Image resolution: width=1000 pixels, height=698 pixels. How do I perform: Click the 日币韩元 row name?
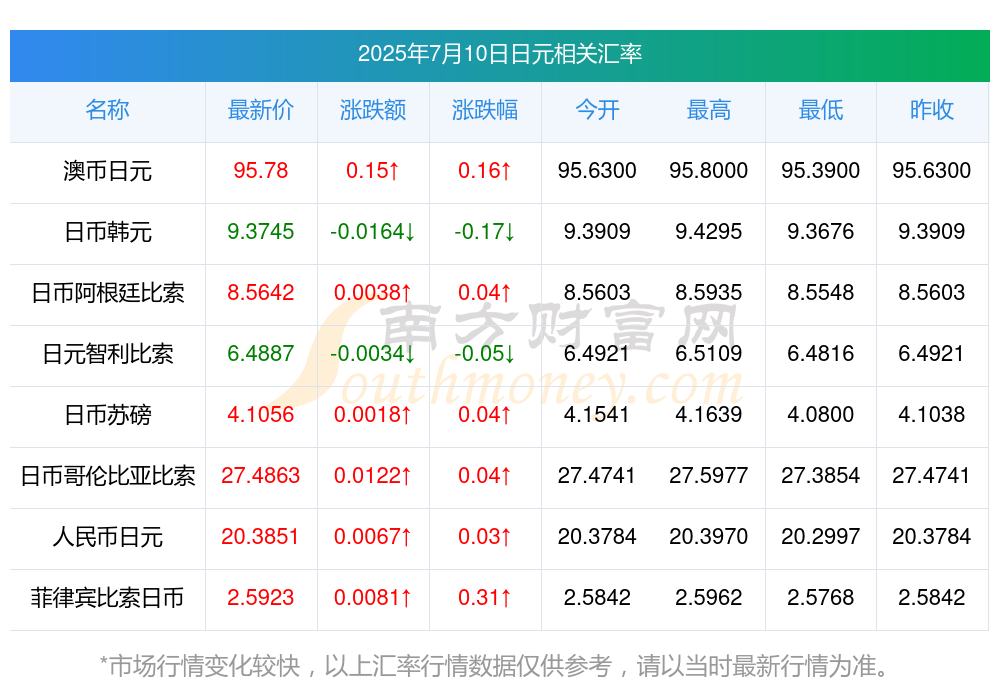[x=107, y=232]
